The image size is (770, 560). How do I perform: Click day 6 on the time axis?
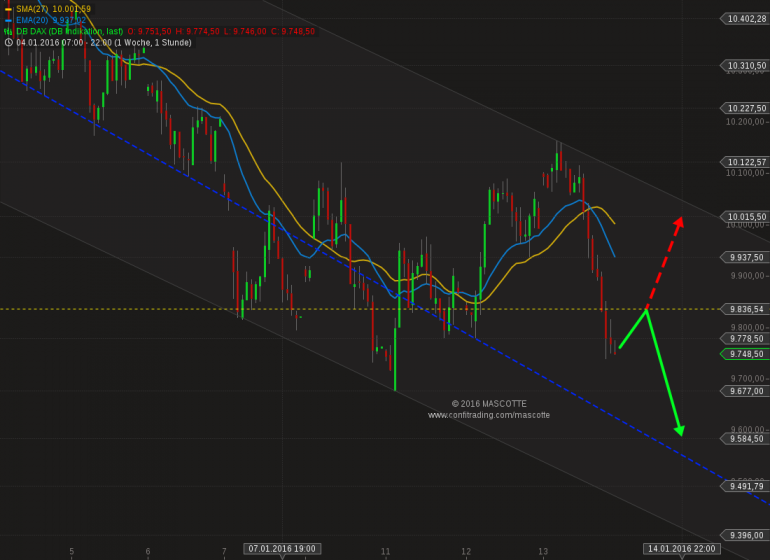[x=148, y=551]
